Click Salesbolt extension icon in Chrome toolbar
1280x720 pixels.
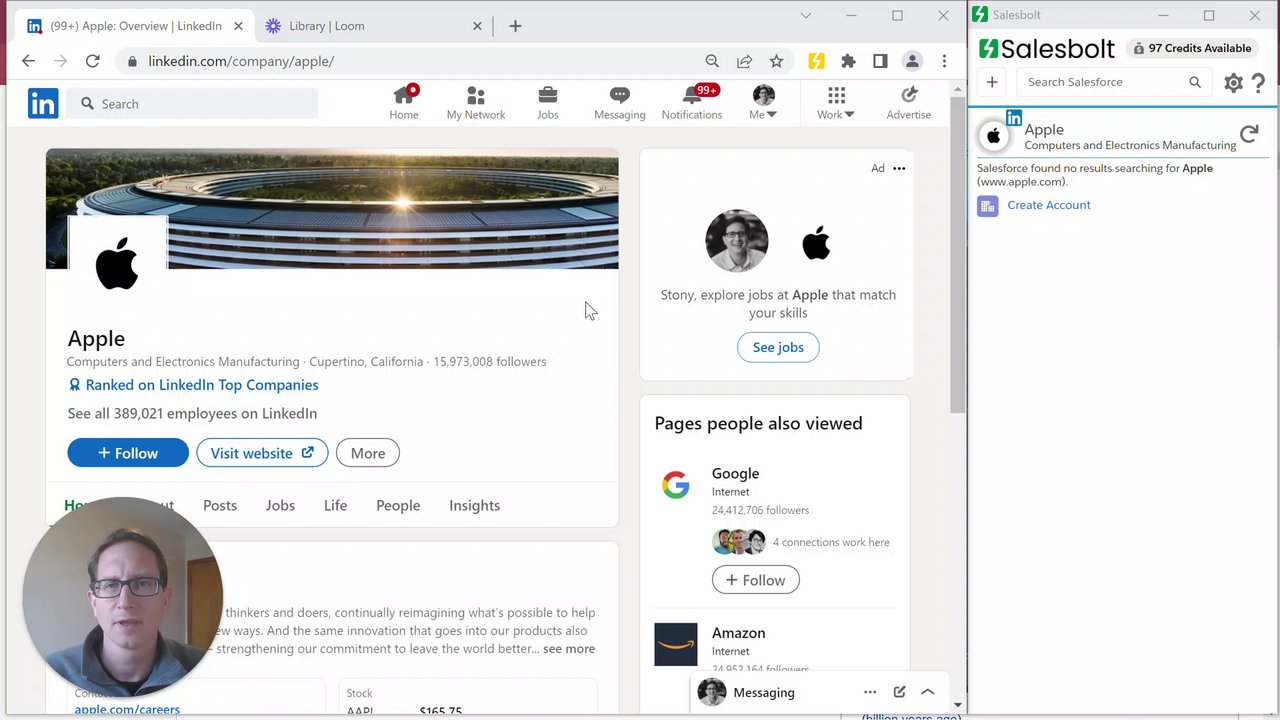click(x=816, y=61)
